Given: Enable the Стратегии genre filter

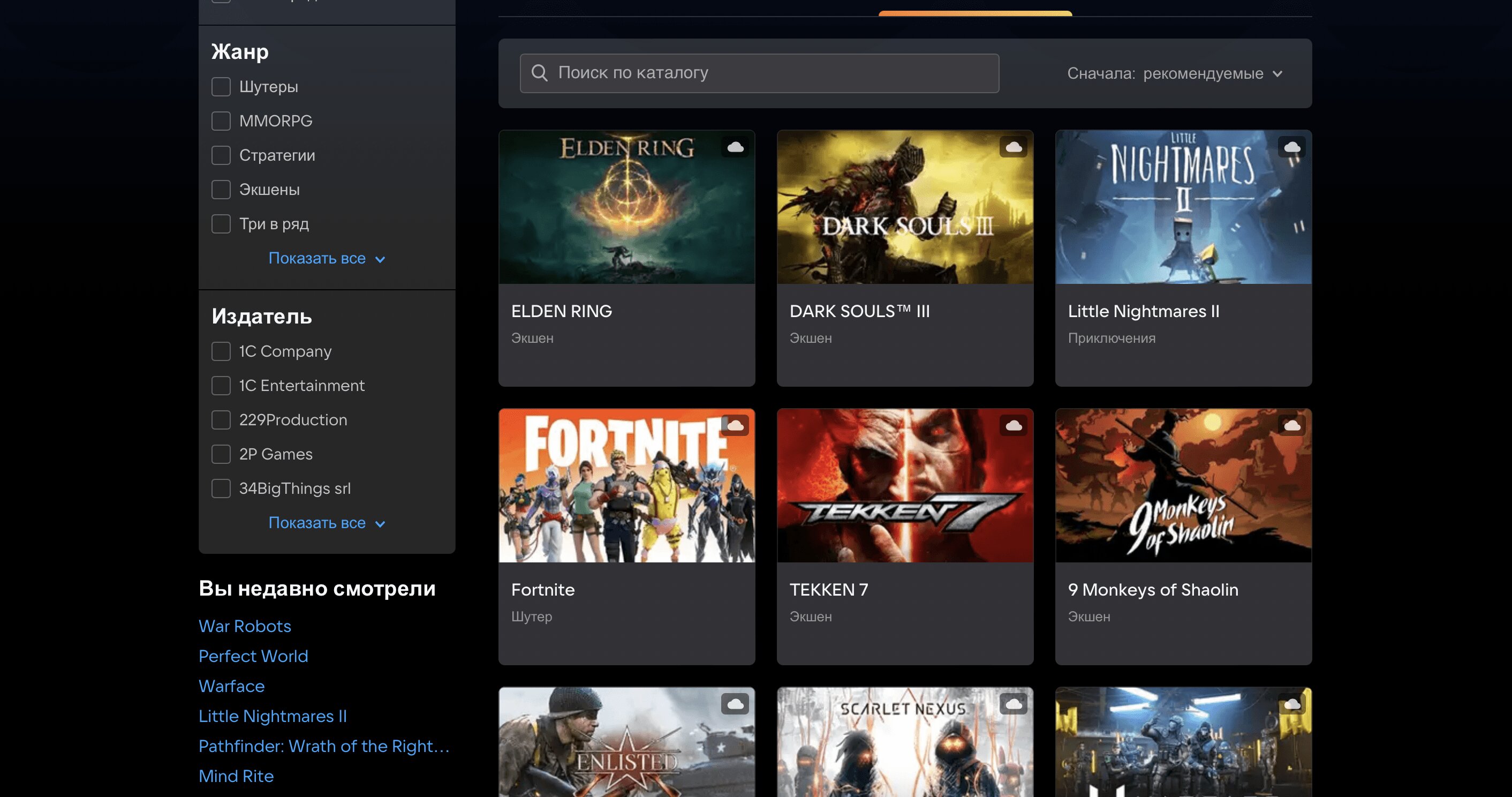Looking at the screenshot, I should point(221,155).
